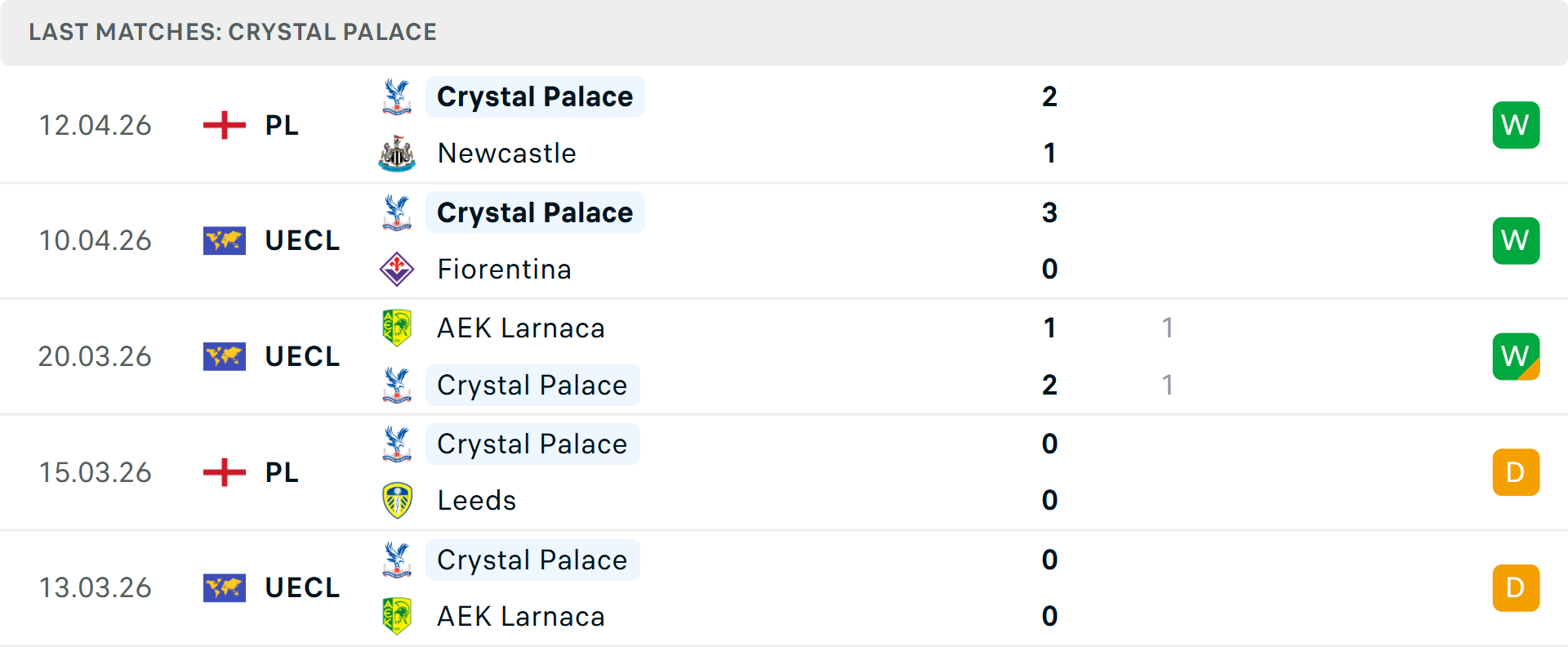
Task: Open the UECL competition icon
Action: point(224,240)
